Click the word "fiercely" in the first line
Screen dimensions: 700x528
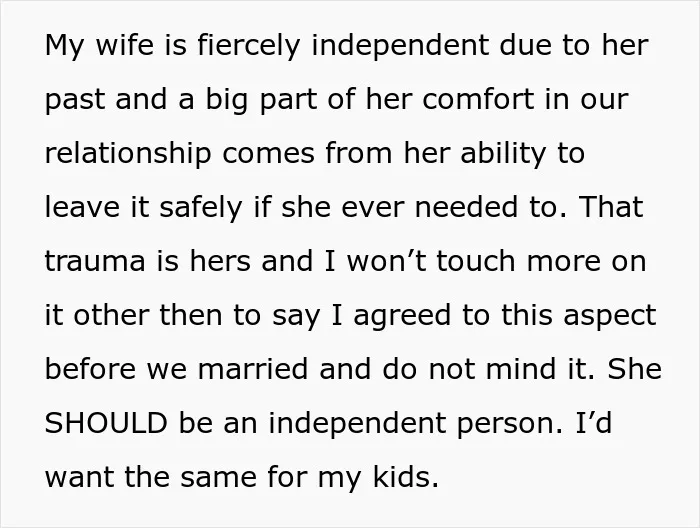(248, 46)
